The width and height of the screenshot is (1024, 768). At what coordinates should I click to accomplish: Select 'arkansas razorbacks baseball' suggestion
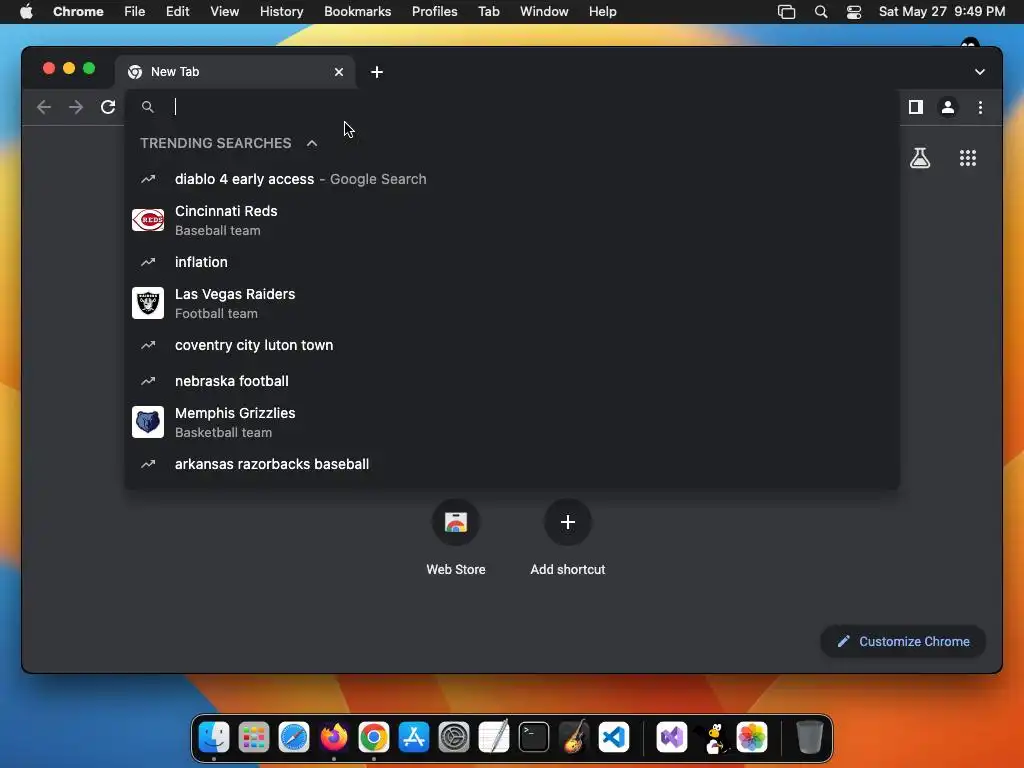(512, 464)
